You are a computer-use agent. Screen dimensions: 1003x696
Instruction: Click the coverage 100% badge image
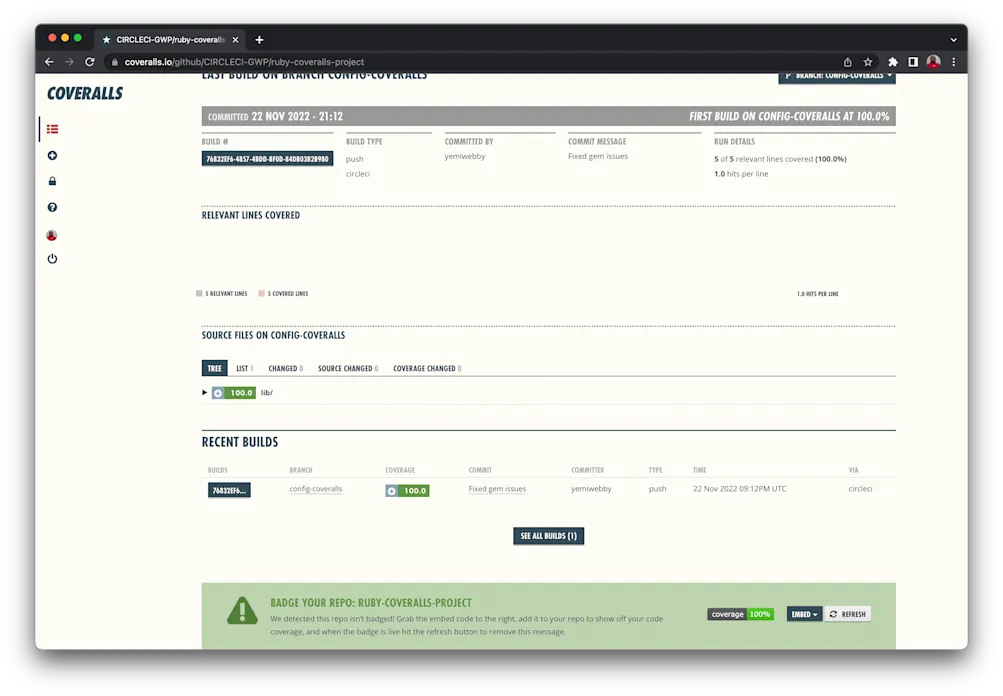pos(741,614)
